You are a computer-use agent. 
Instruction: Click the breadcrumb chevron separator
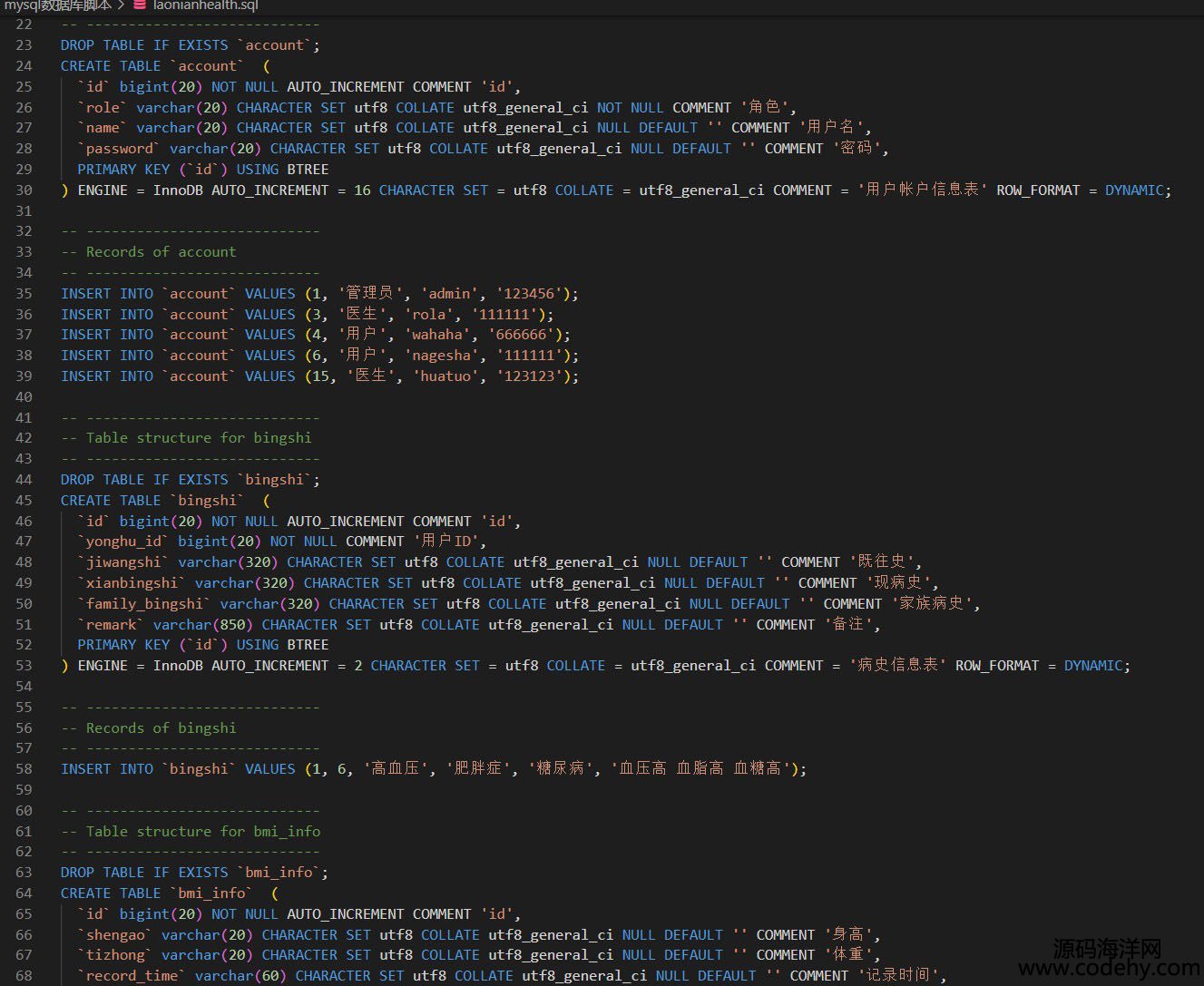point(122,5)
